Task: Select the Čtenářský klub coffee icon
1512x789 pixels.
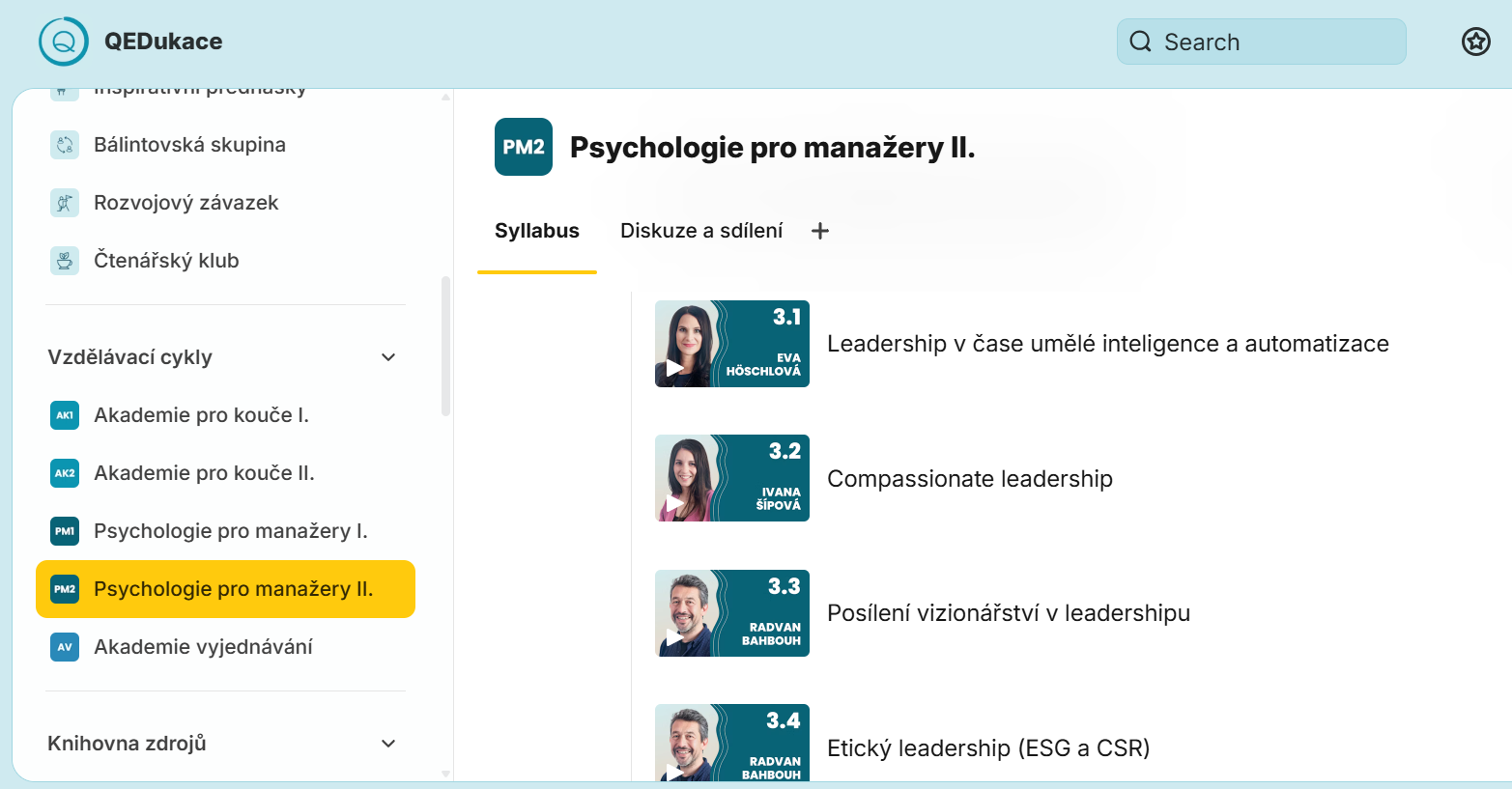Action: [x=64, y=260]
